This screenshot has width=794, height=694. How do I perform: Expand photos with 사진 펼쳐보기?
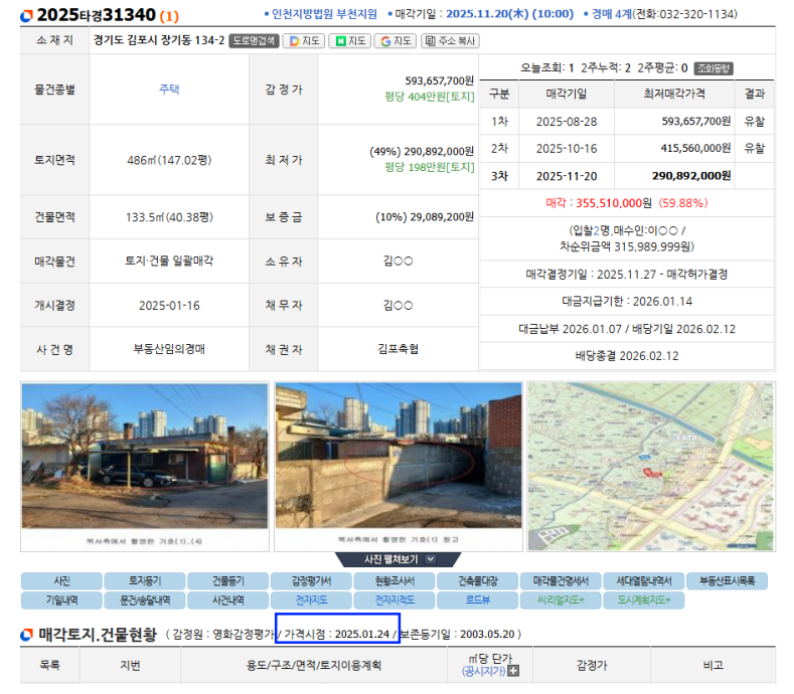[x=398, y=560]
